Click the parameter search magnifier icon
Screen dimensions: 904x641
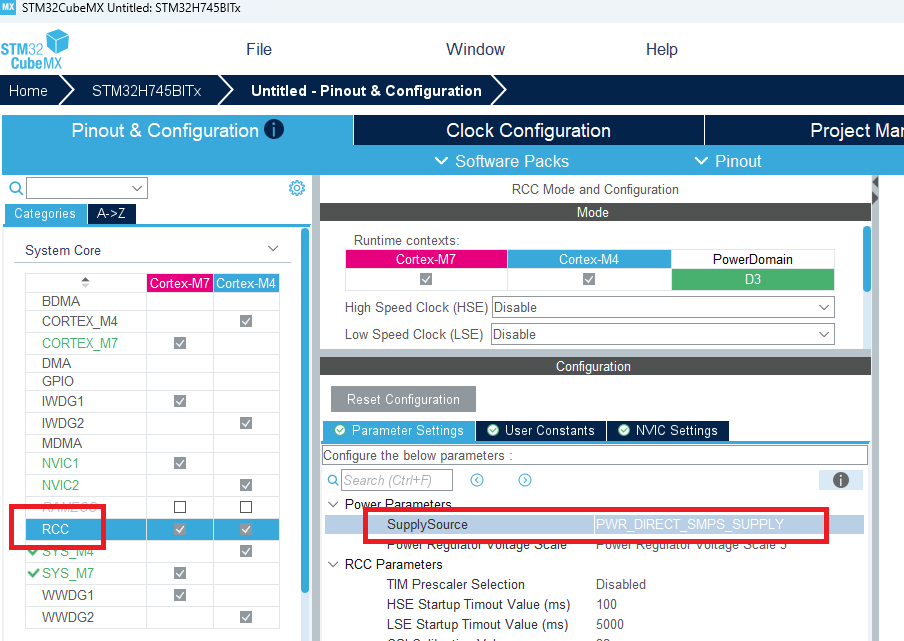(x=333, y=480)
